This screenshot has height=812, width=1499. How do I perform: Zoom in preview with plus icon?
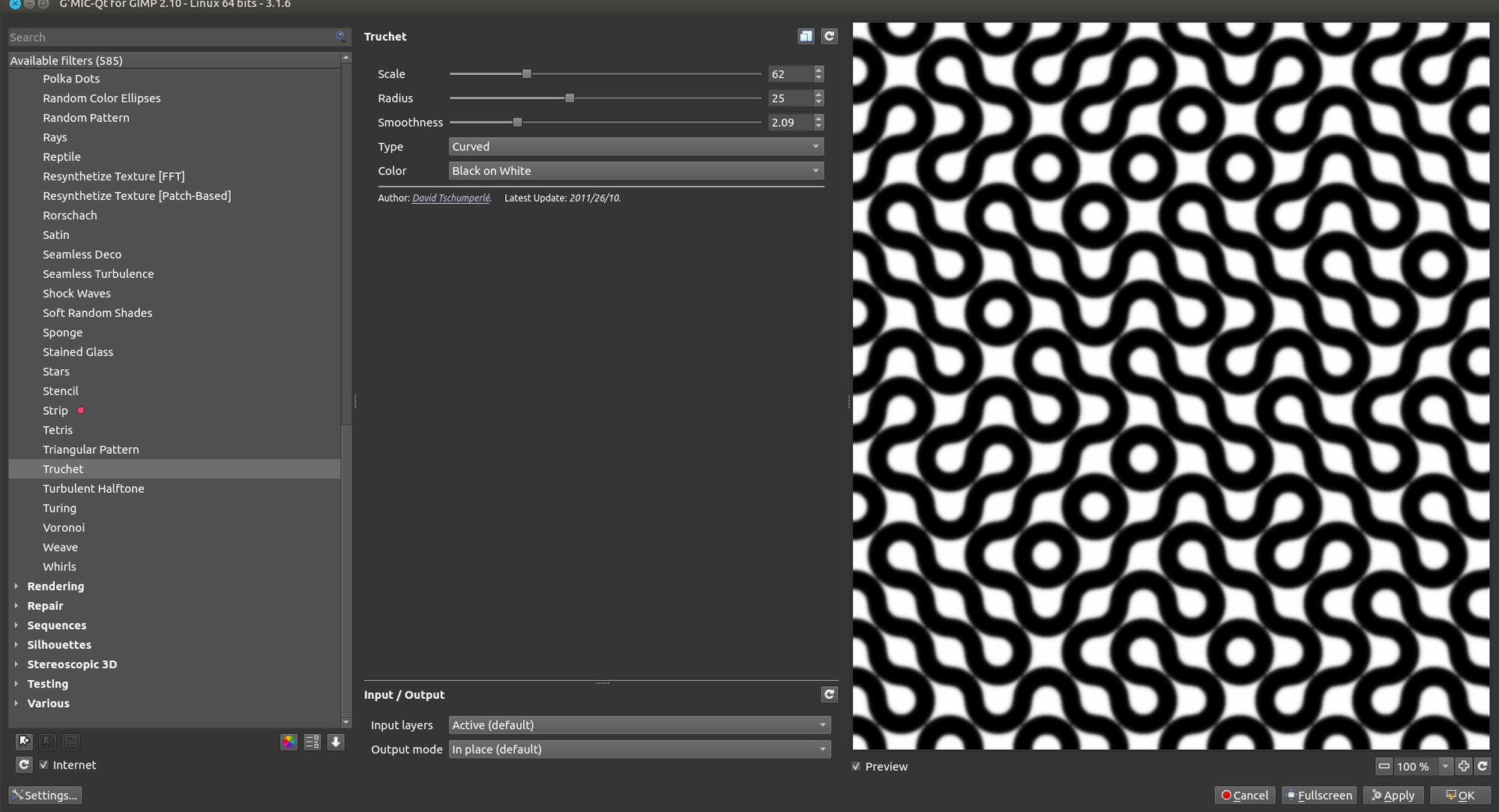click(x=1463, y=766)
